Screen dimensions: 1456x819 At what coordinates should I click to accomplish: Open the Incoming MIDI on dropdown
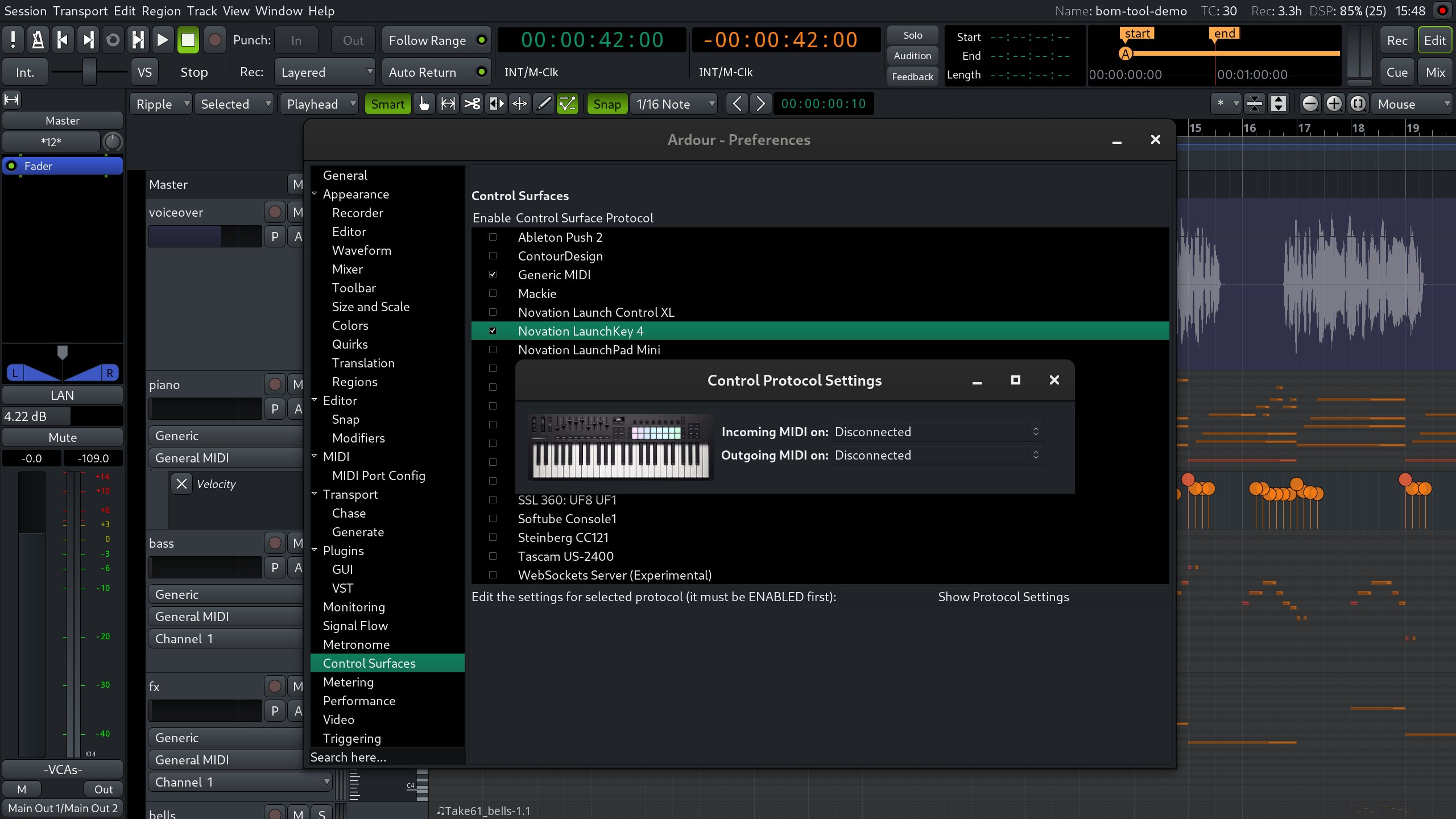(x=937, y=432)
